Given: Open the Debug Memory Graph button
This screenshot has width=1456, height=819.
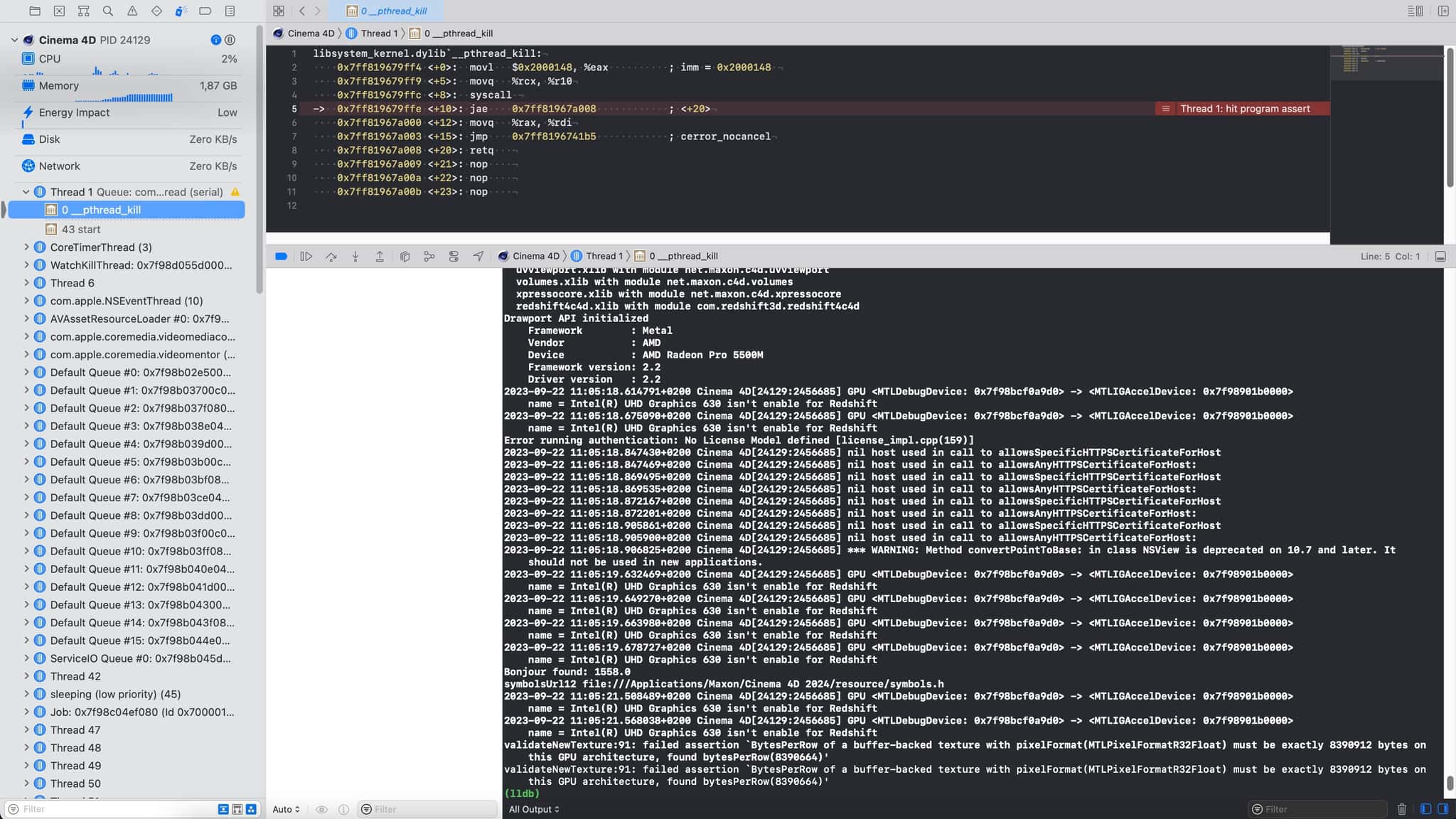Looking at the screenshot, I should click(429, 256).
